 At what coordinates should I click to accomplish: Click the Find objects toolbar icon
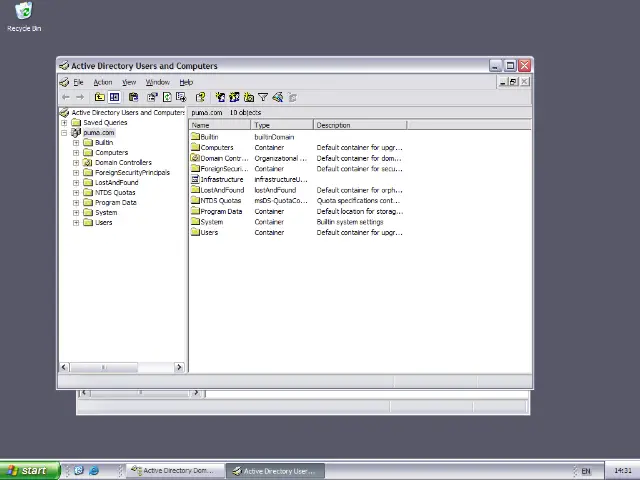(278, 97)
